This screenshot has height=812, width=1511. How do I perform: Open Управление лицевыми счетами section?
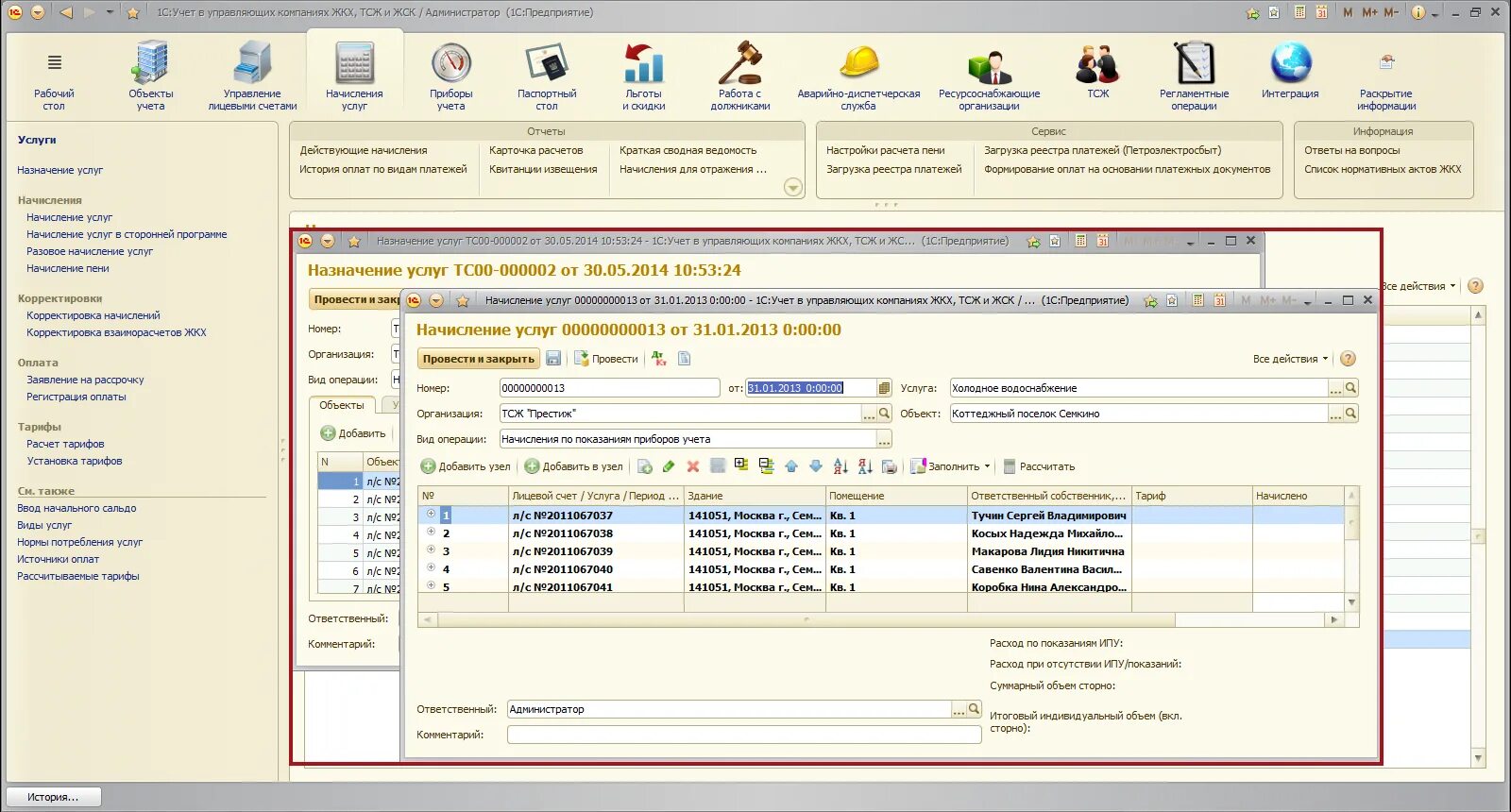(252, 76)
